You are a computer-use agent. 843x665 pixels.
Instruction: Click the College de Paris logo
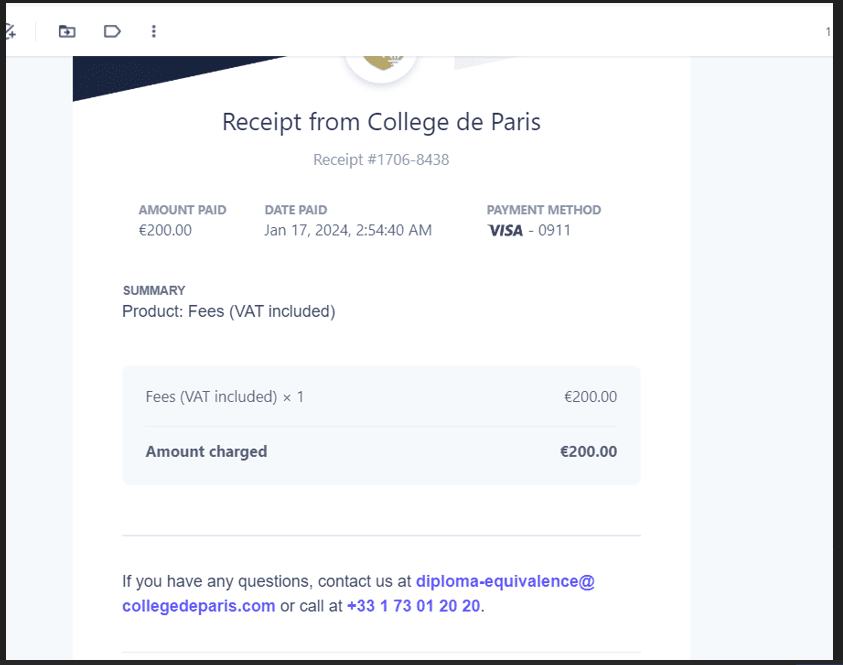coord(381,62)
